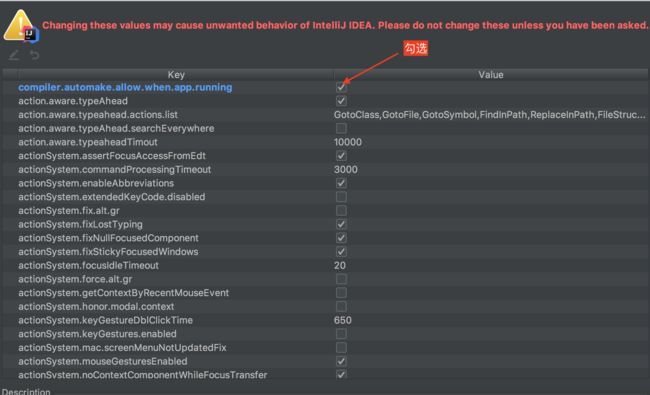650x395 pixels.
Task: Select actionSystem.extendedKeyCode.disabled key
Action: coord(112,196)
